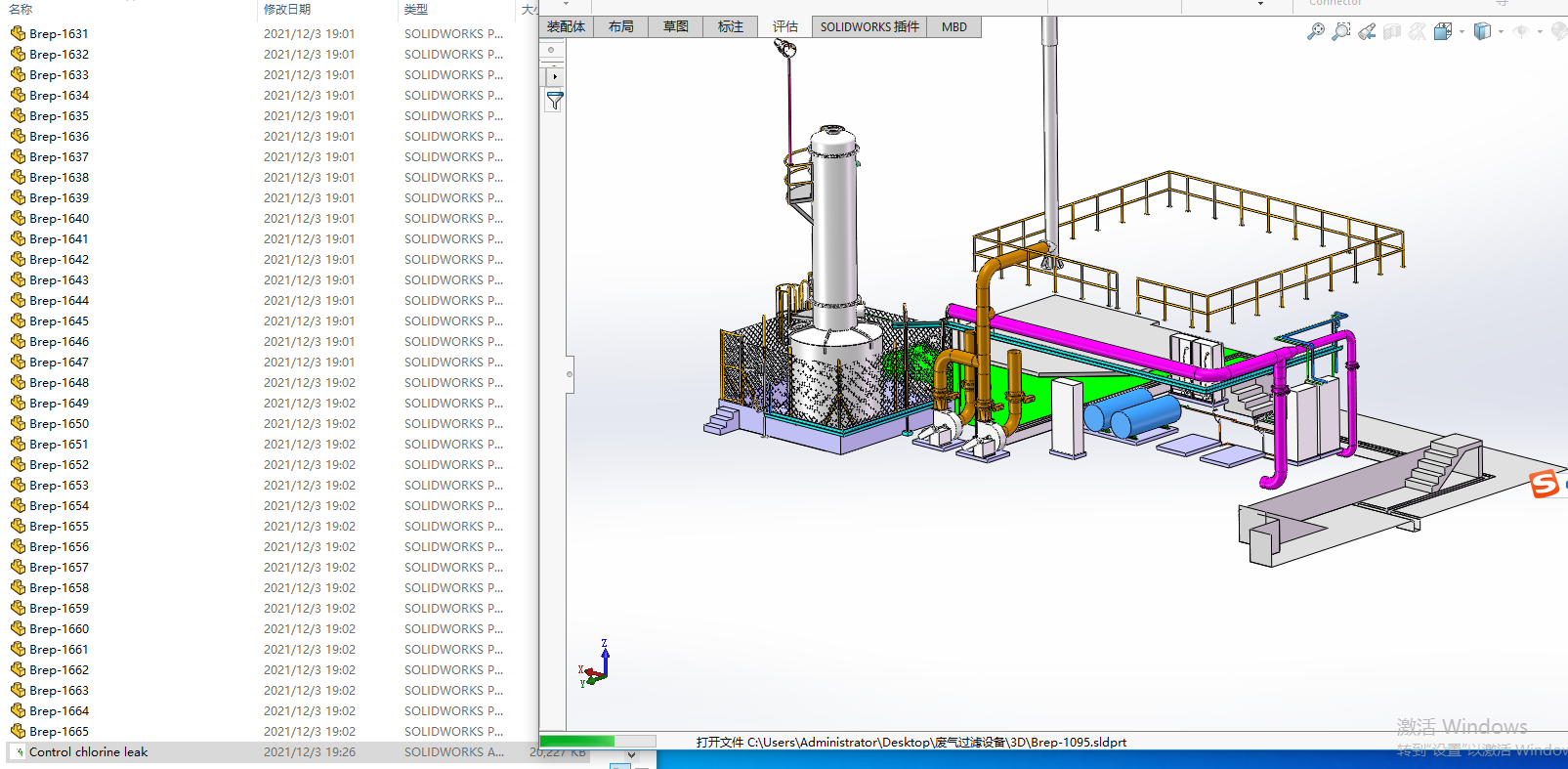Viewport: 1568px width, 769px height.
Task: Expand the side panel flyout arrow
Action: point(555,75)
